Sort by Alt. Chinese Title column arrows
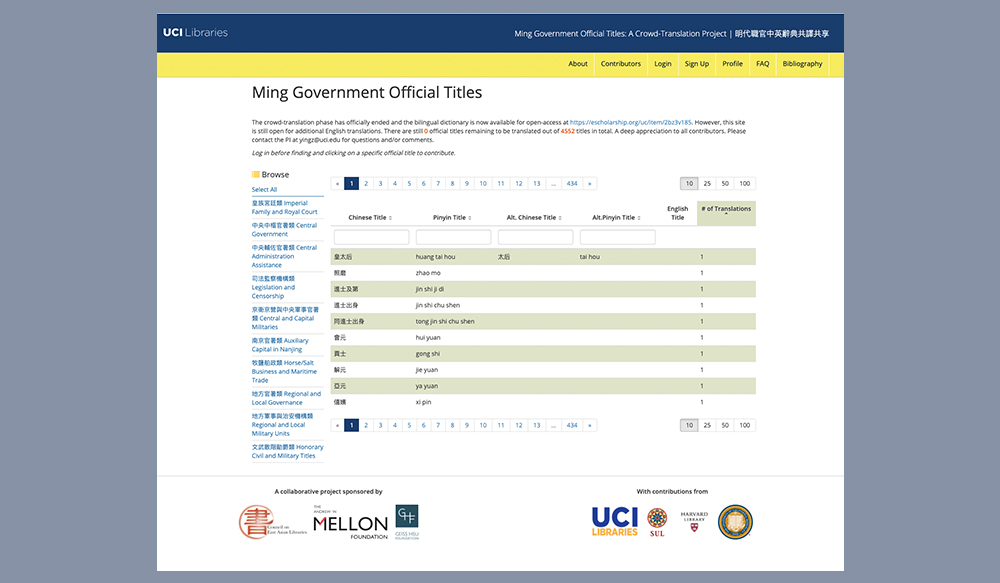Viewport: 1000px width, 583px height. coord(560,218)
